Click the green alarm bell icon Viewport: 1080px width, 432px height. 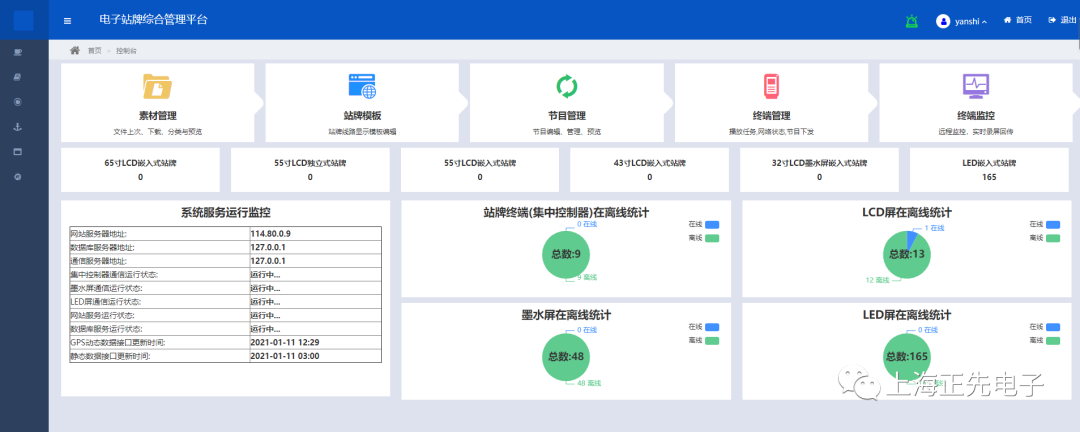coord(911,21)
